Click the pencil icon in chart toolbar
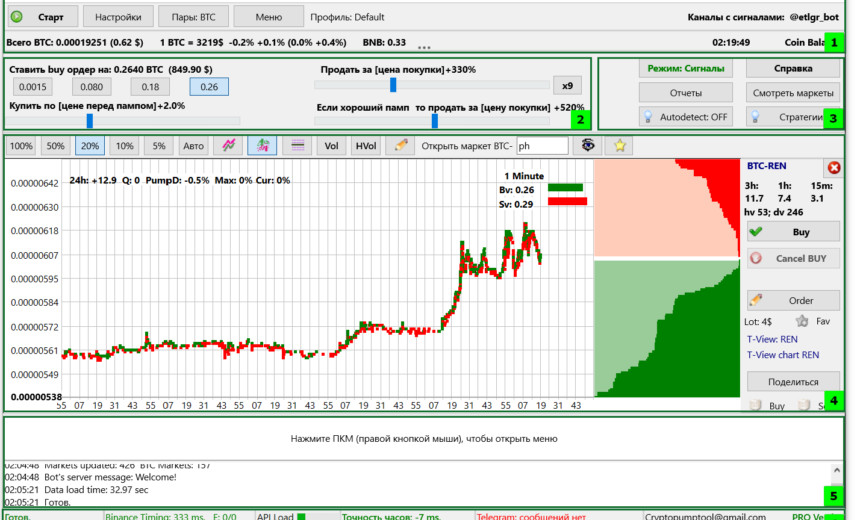This screenshot has width=866, height=520. tap(400, 146)
